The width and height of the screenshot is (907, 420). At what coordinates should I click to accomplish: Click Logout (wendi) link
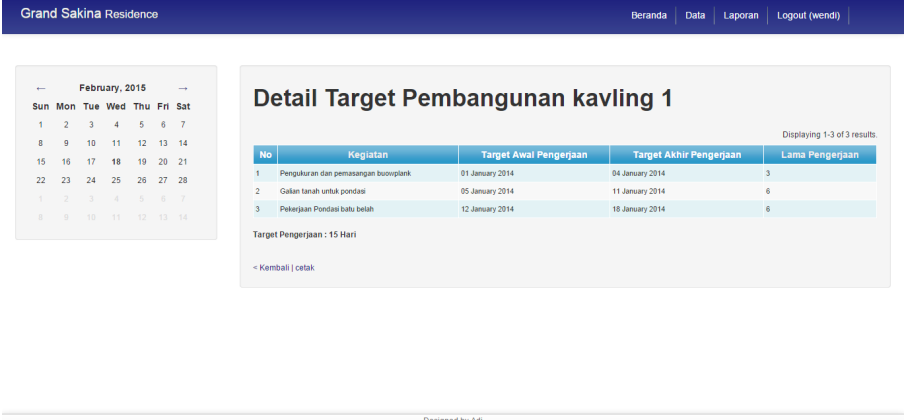pos(809,15)
